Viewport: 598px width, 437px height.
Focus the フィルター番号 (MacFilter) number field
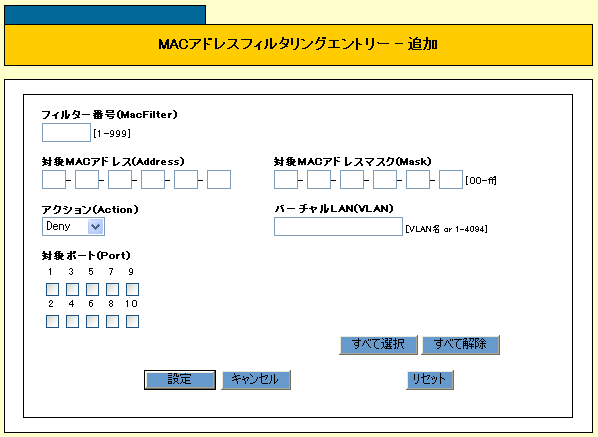[x=66, y=133]
